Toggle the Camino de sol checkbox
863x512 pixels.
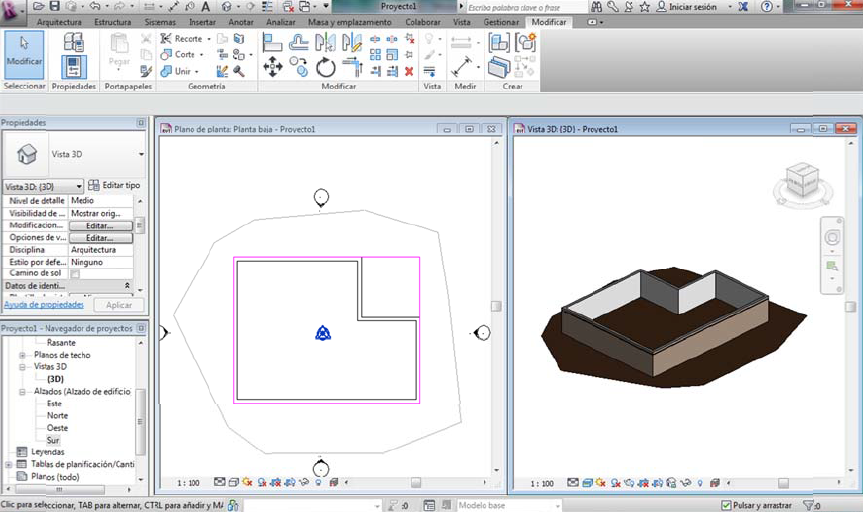(x=75, y=274)
